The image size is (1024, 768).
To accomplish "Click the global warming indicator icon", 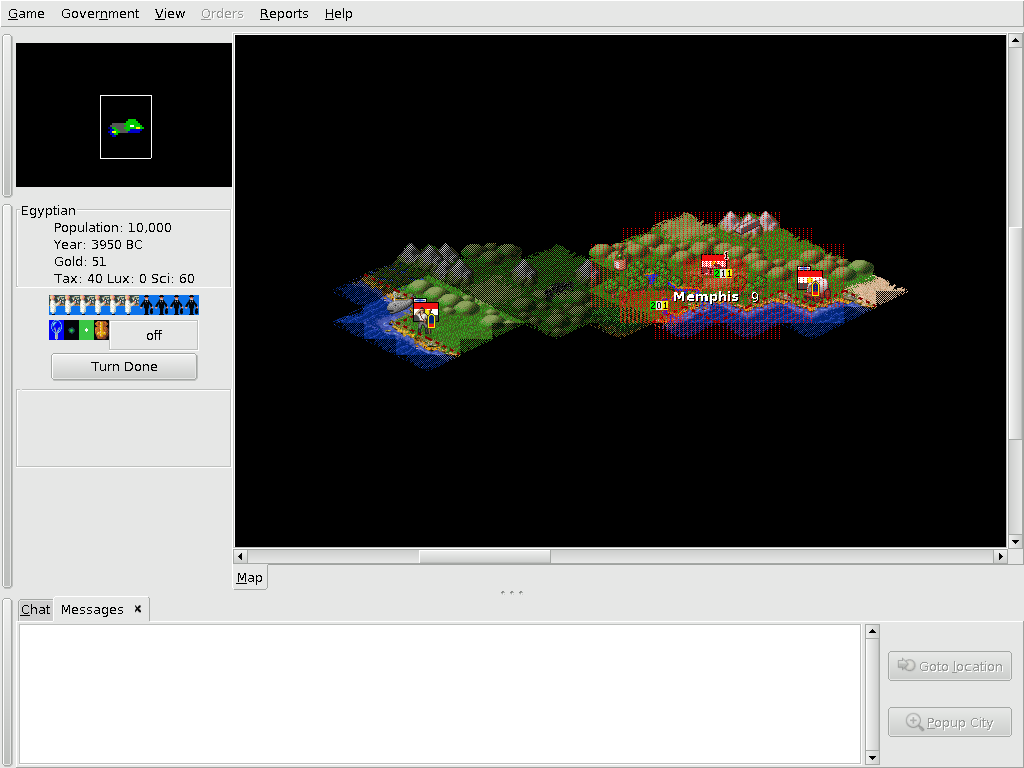I will [71, 330].
